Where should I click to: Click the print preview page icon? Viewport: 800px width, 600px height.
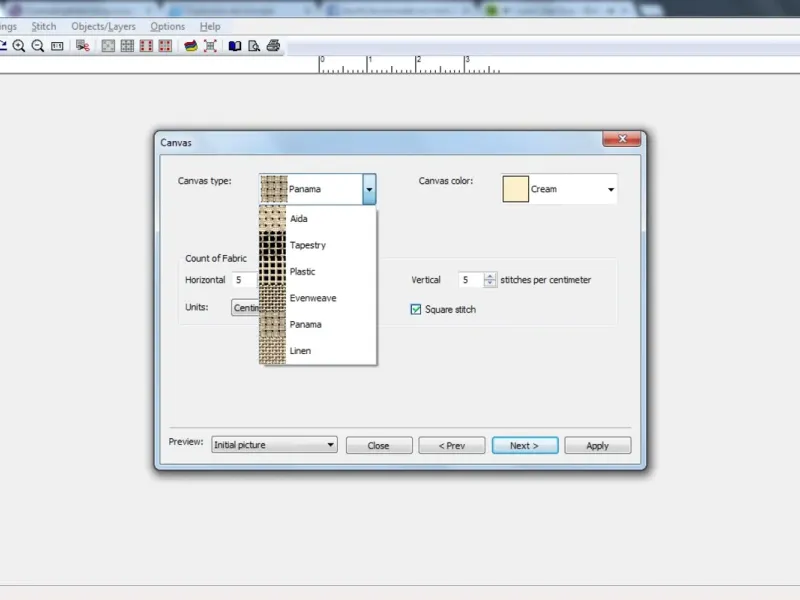(x=254, y=46)
